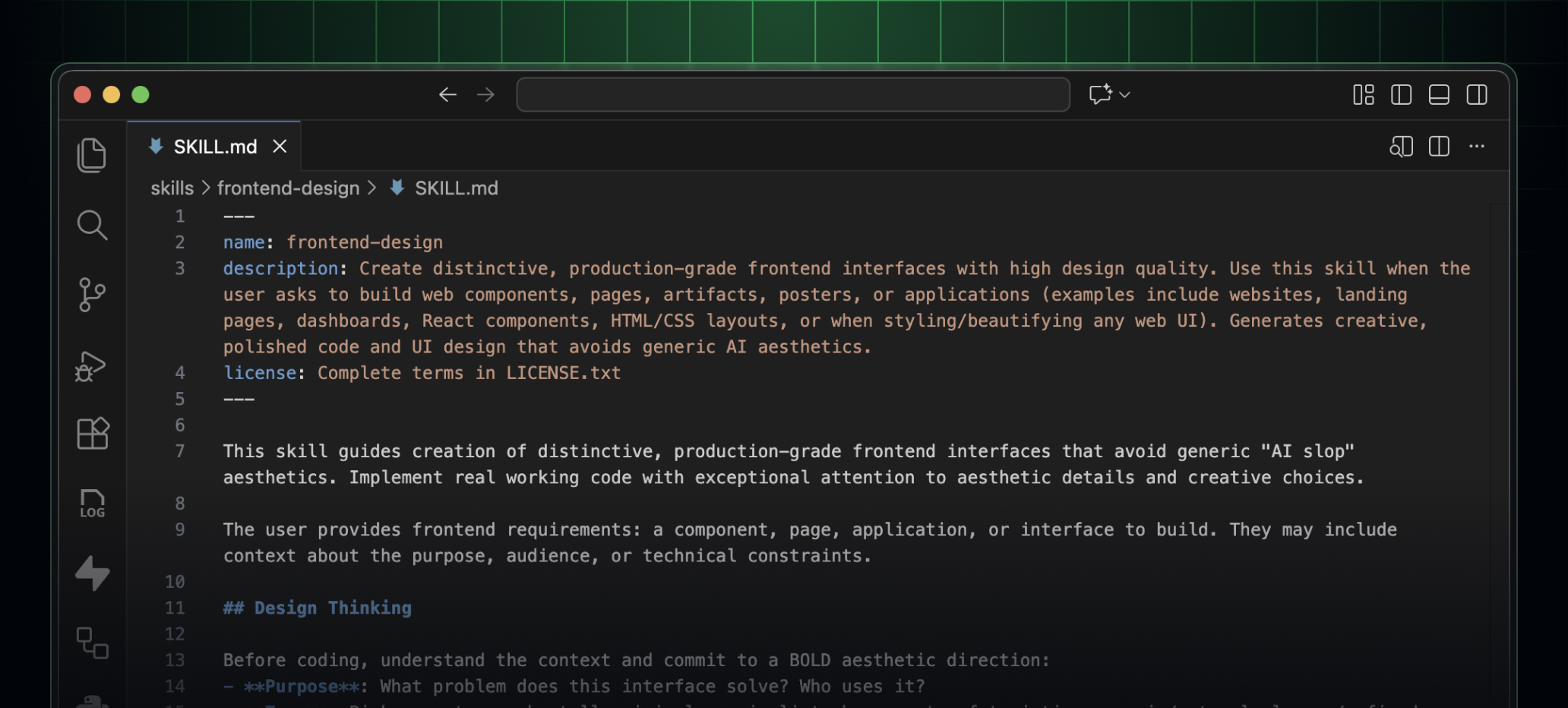The height and width of the screenshot is (708, 1568).
Task: Open Markdown preview for SKILL.md
Action: 1401,146
